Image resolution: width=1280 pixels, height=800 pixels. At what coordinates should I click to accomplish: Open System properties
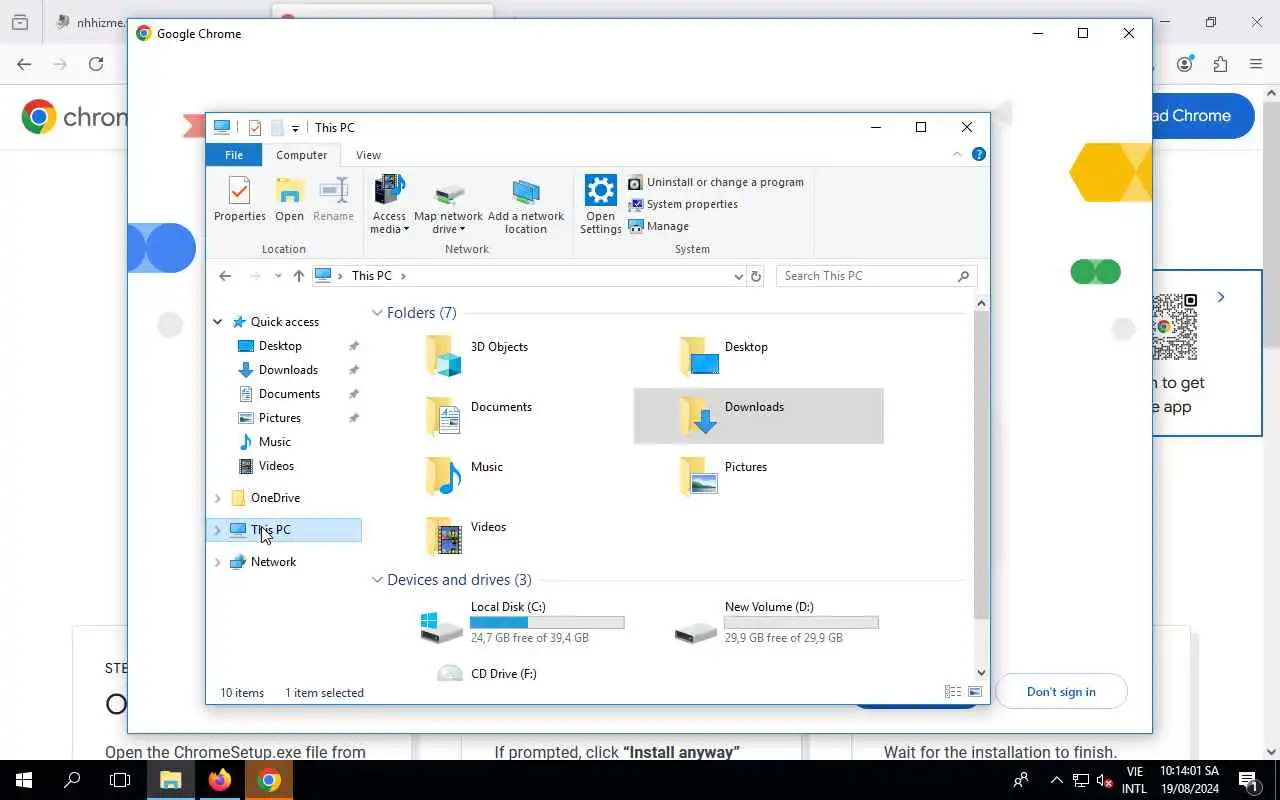click(683, 204)
